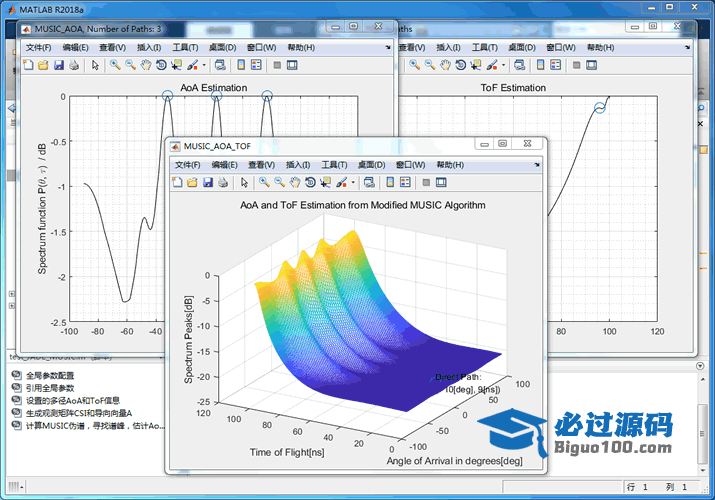Activate Pan hand tool in MUSIC_AOA window
715x500 pixels.
pyautogui.click(x=146, y=65)
